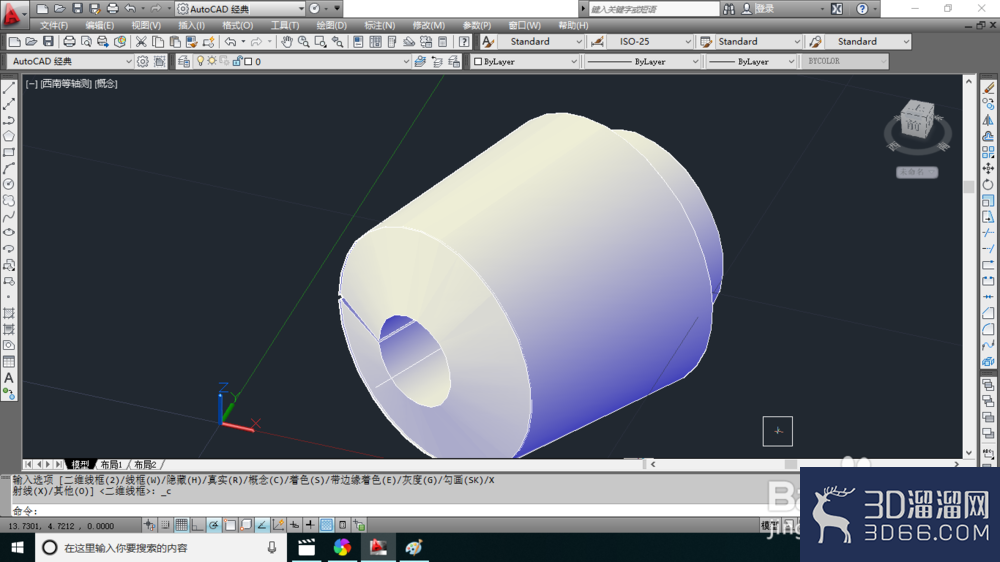Viewport: 1000px width, 562px height.
Task: Toggle Polar tracking in status bar
Action: point(214,525)
